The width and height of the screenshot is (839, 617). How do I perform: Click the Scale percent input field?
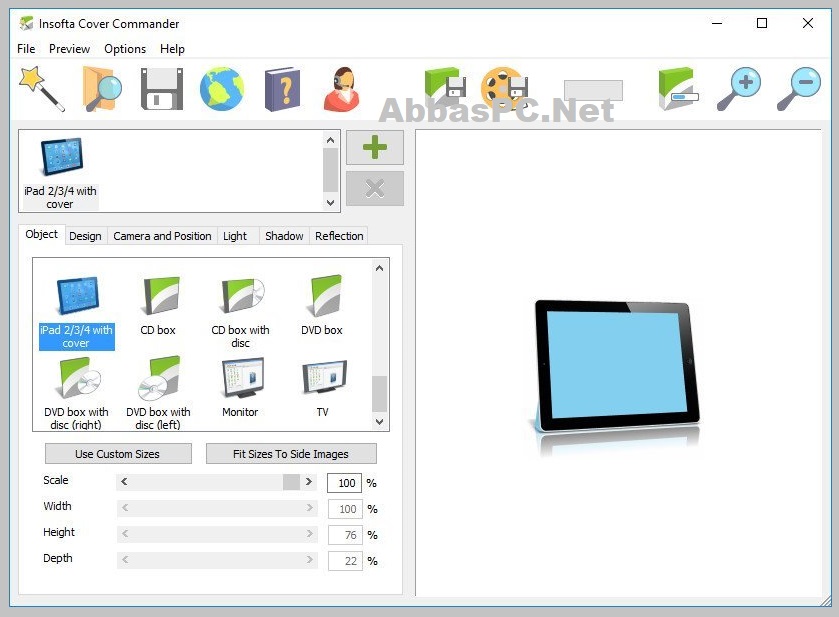pyautogui.click(x=345, y=483)
